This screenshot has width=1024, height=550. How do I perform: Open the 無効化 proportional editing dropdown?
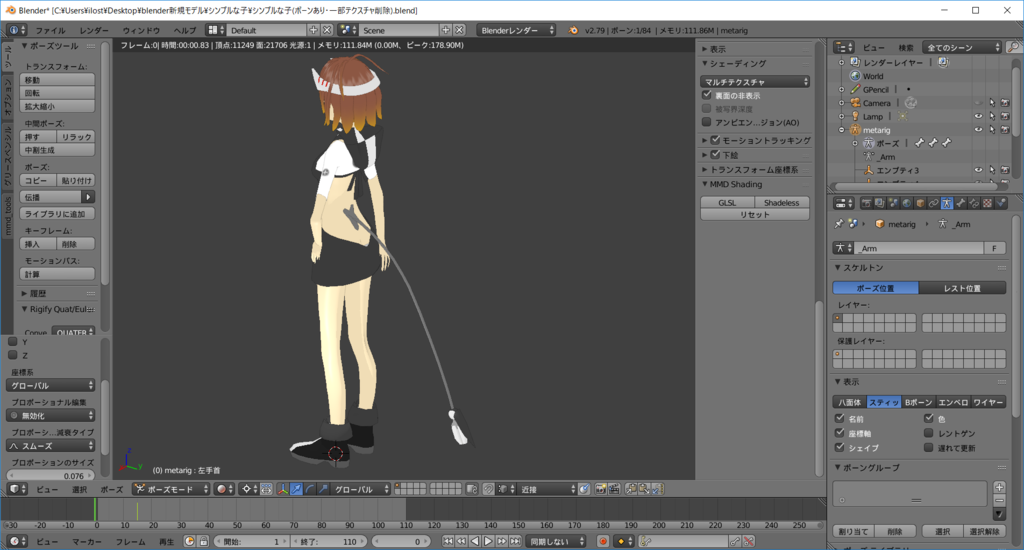click(x=51, y=415)
